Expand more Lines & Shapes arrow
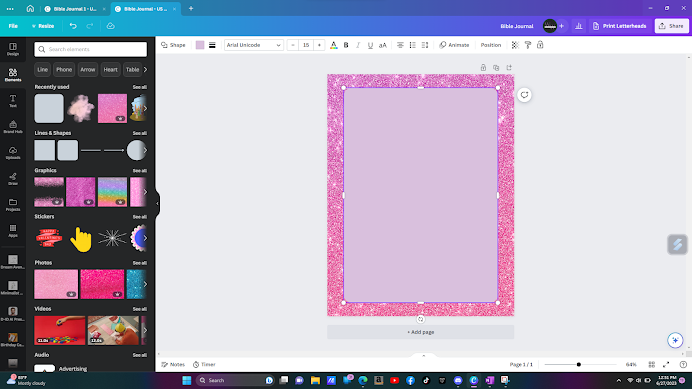The image size is (692, 389). coord(145,150)
